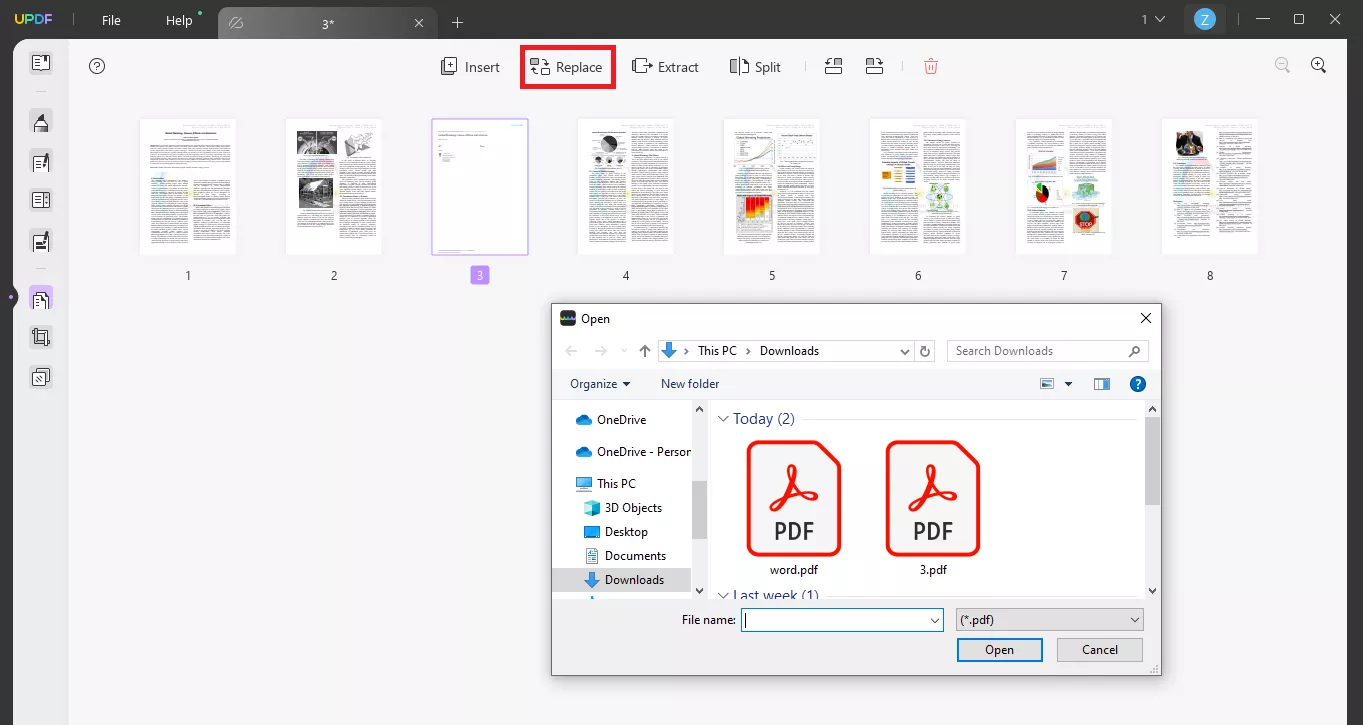
Task: Select page 8 thumbnail
Action: tap(1210, 187)
